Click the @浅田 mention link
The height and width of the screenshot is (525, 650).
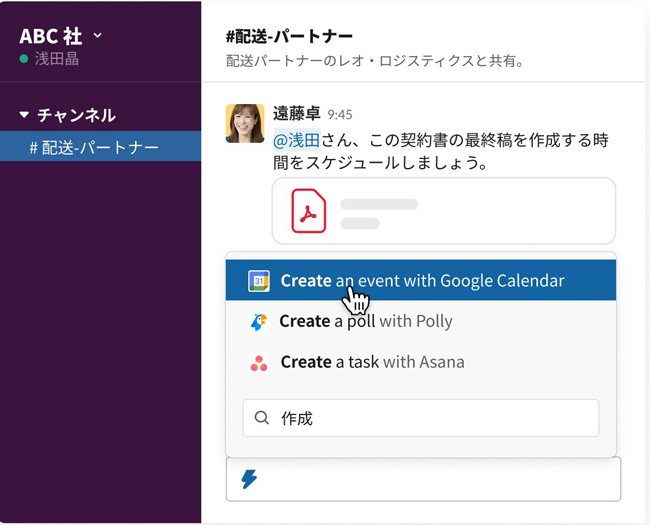point(295,140)
